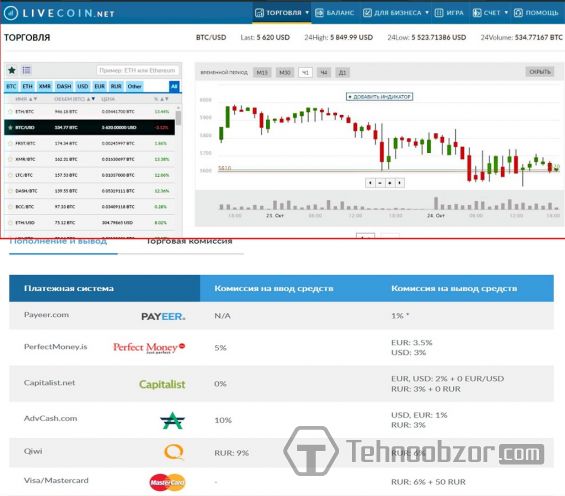Toggle favorite star for BCC/BTC
Screen dimensions: 565x496
click(10, 207)
